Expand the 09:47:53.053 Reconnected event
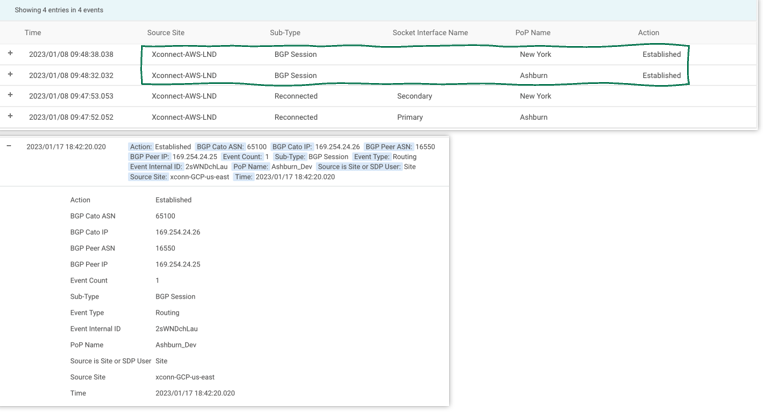 10,96
